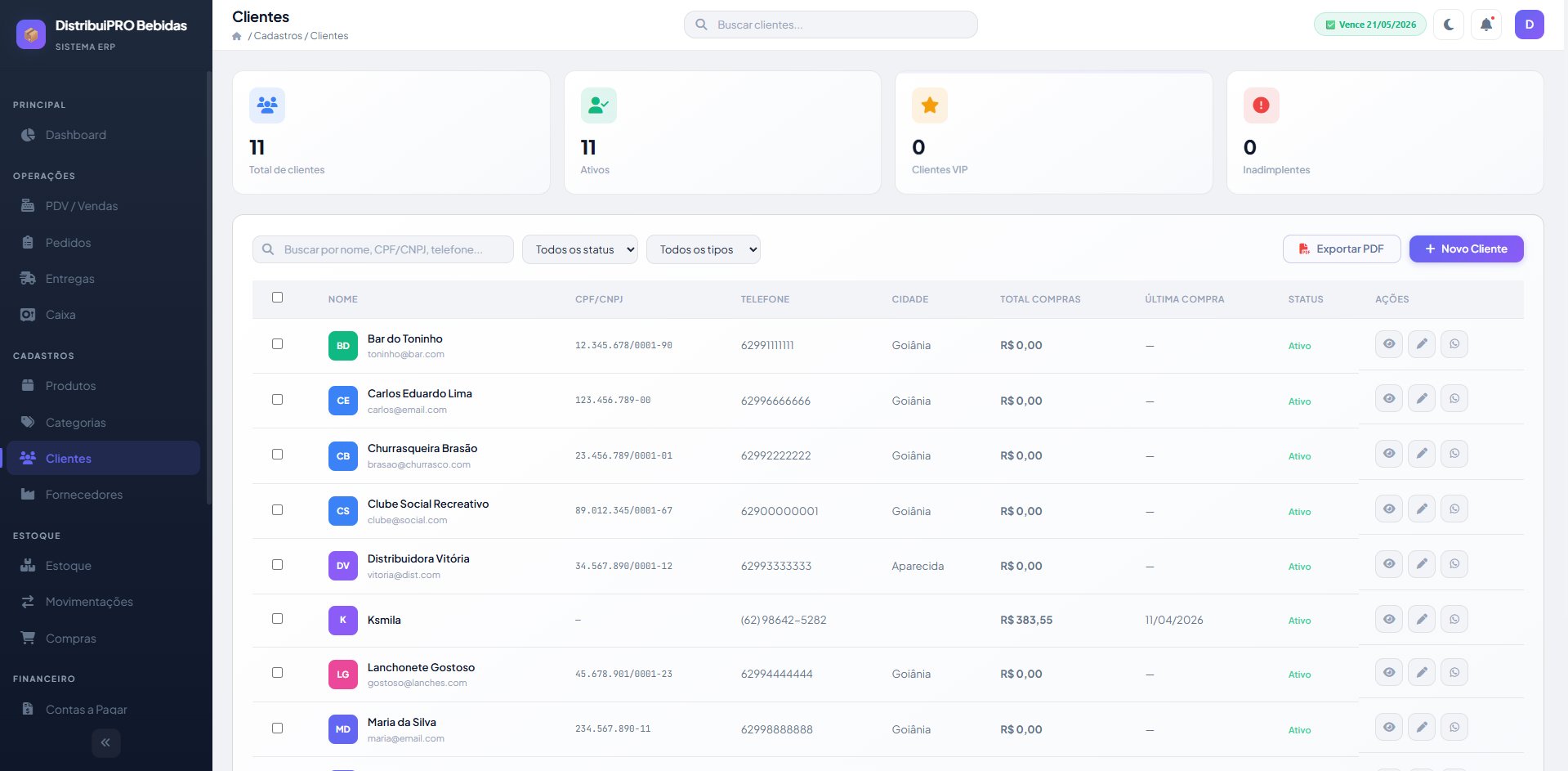Click the Inadimplentes alert icon
The height and width of the screenshot is (771, 1568).
(x=1262, y=105)
